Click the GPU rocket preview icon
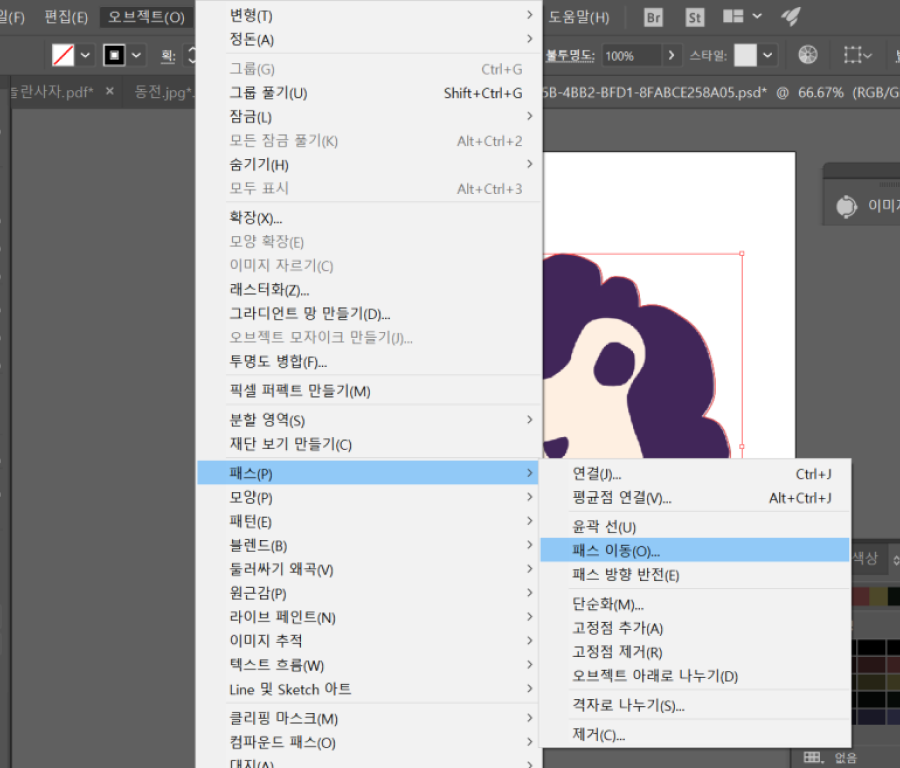This screenshot has width=900, height=768. [x=790, y=17]
